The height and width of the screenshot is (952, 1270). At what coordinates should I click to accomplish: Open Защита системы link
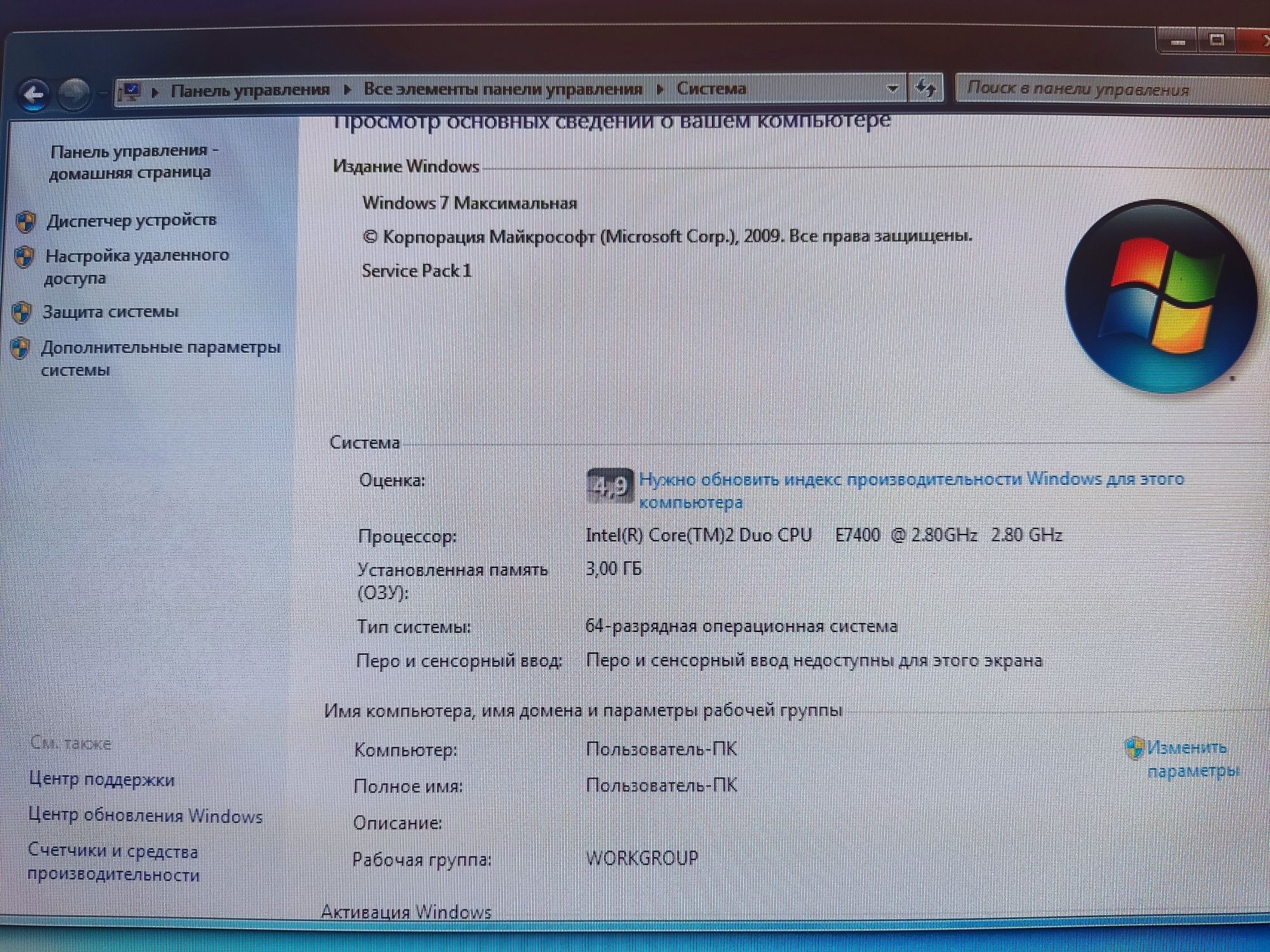[x=110, y=312]
